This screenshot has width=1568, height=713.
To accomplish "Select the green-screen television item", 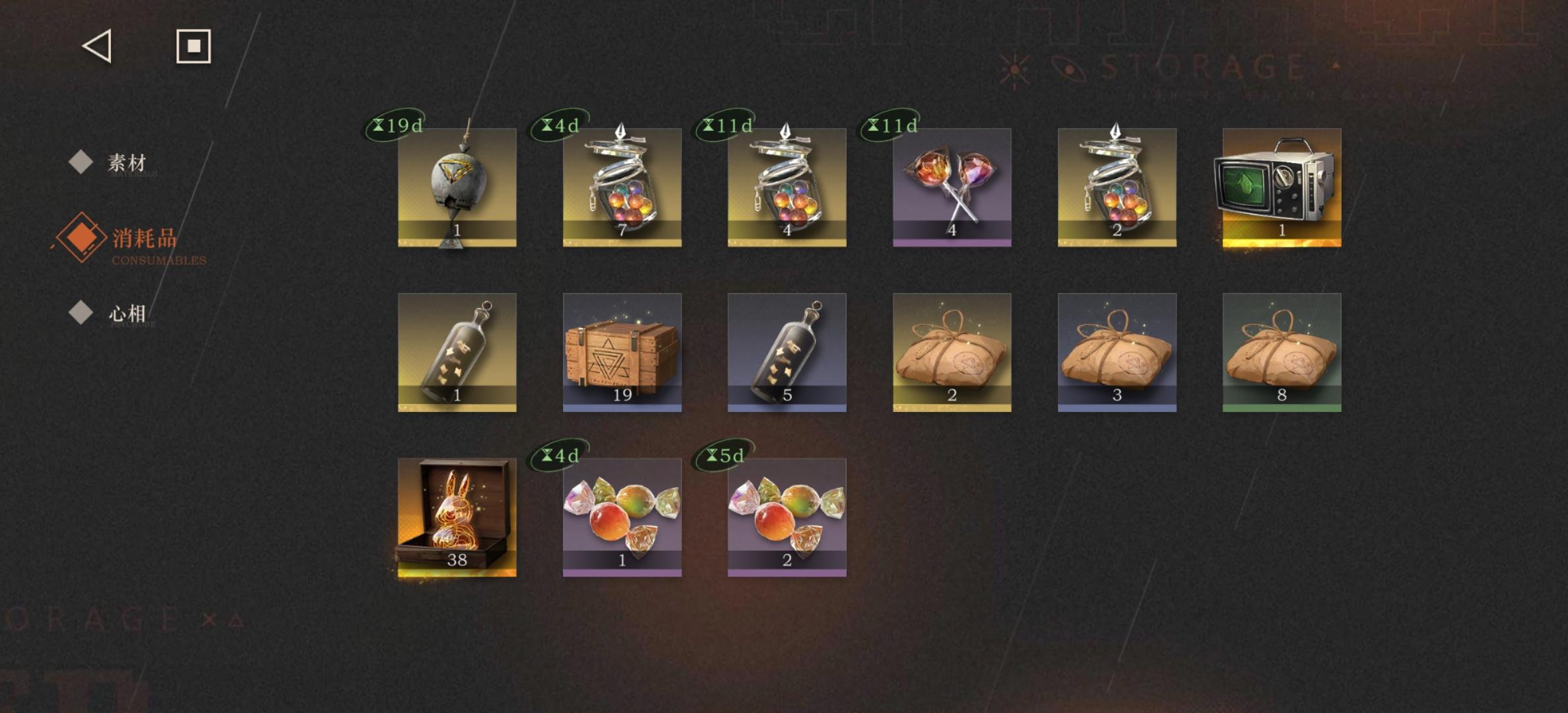I will point(1282,187).
